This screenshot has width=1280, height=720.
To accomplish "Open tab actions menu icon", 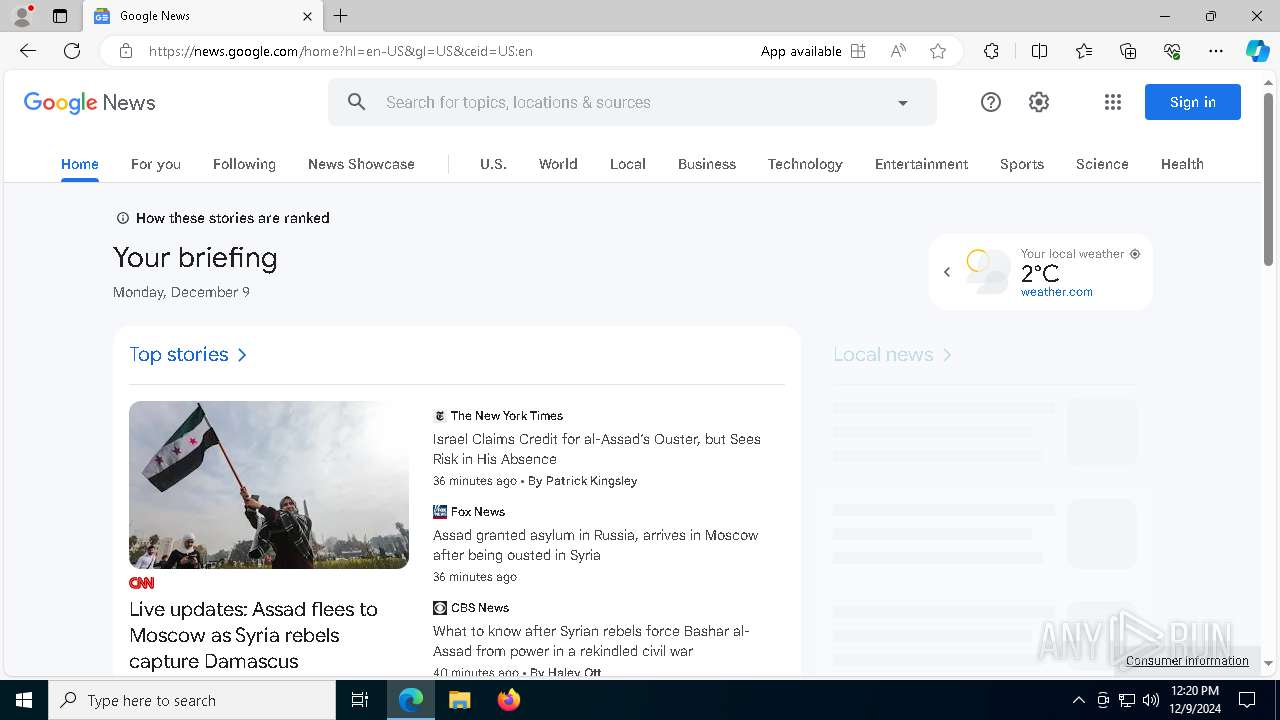I will [60, 16].
